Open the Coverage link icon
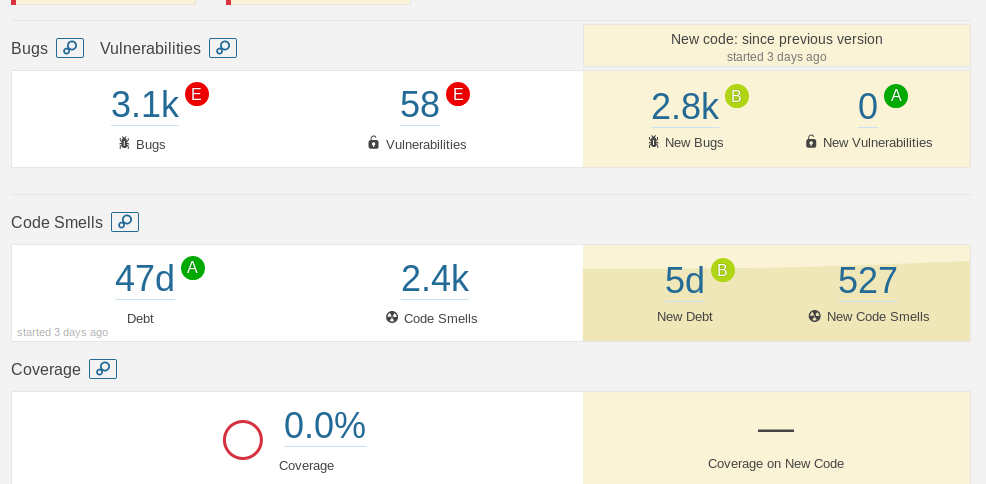Image resolution: width=986 pixels, height=484 pixels. click(102, 368)
